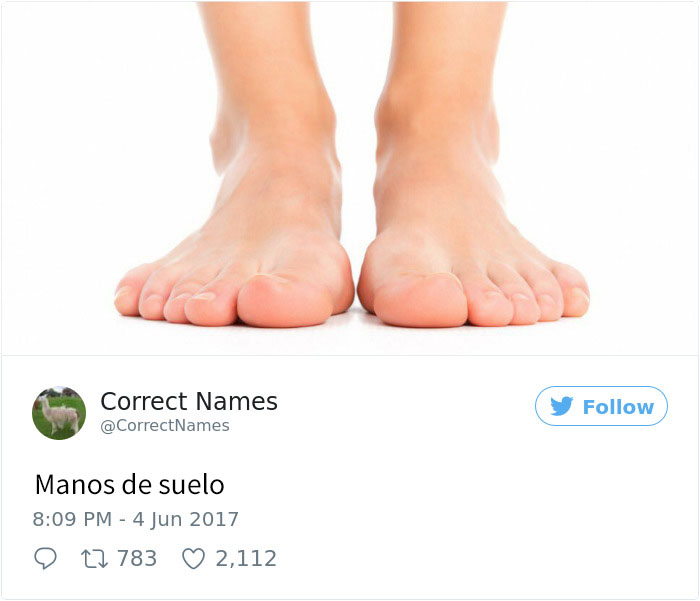
Task: Click blank space between counts and Follow button
Action: pos(446,513)
